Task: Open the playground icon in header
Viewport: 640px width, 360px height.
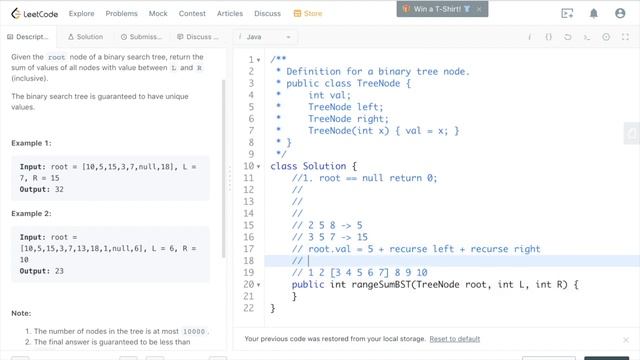Action: tap(567, 13)
